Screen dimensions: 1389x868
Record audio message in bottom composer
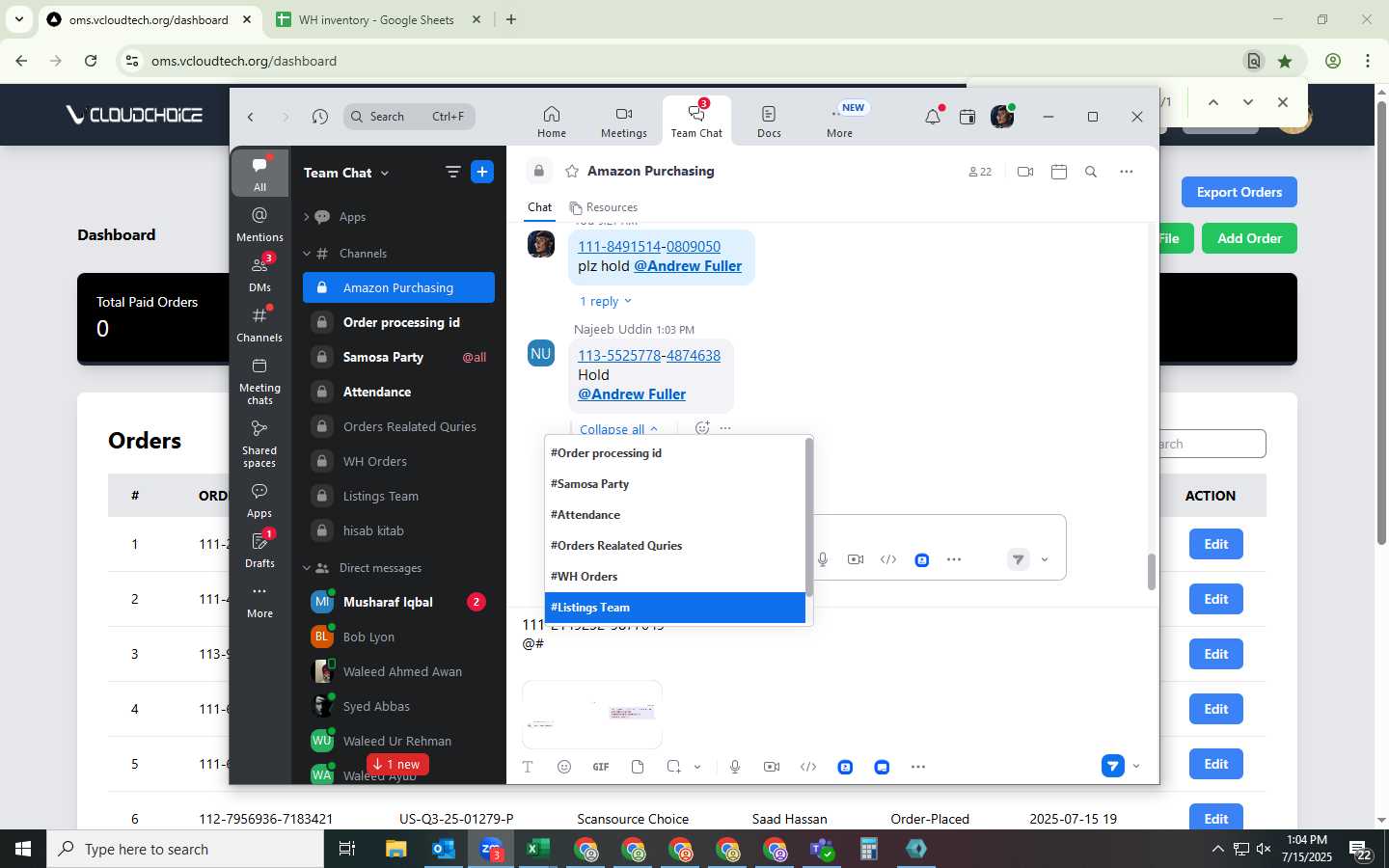click(x=735, y=767)
